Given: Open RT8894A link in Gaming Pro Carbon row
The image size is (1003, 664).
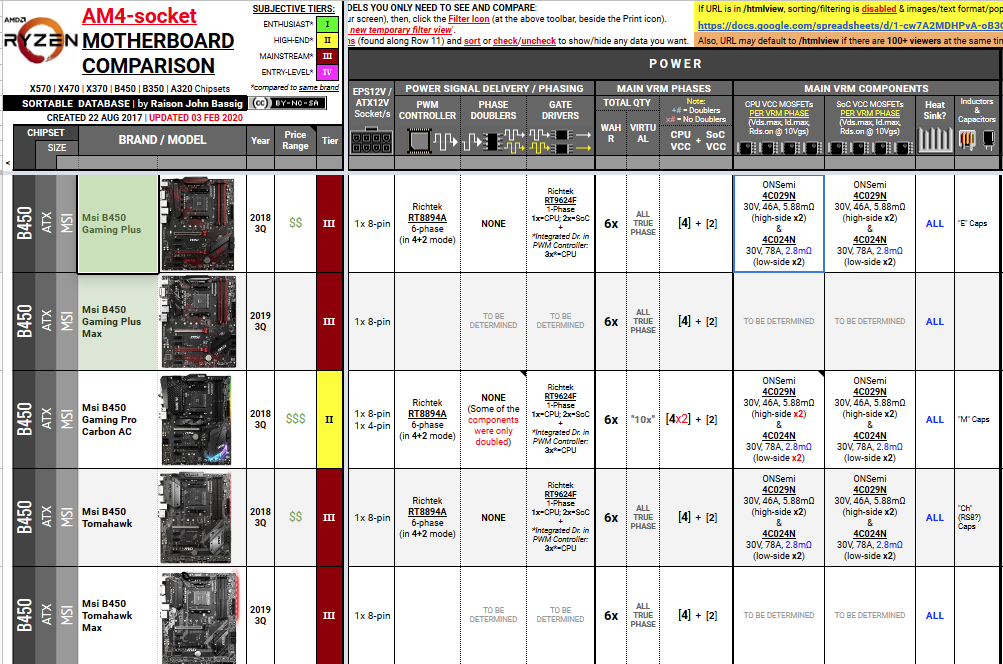Looking at the screenshot, I should [x=427, y=414].
